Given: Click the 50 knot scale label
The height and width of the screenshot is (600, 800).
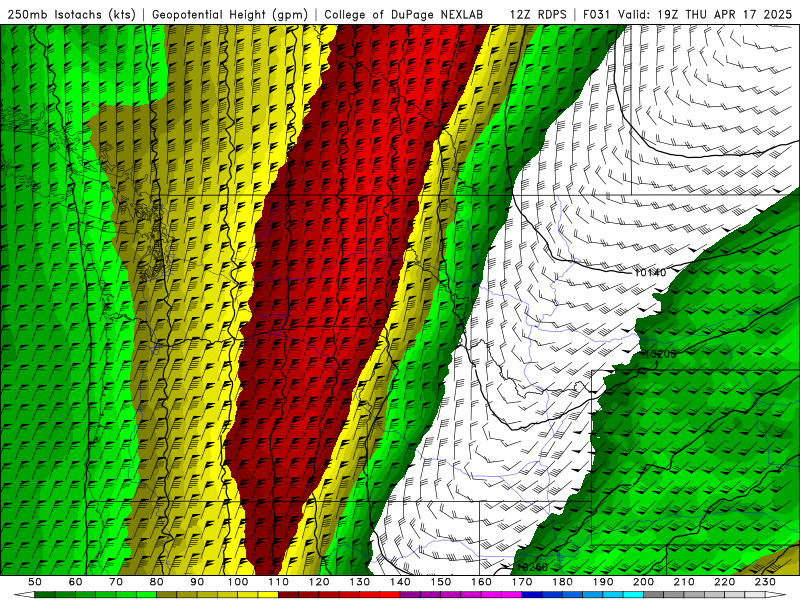Looking at the screenshot, I should click(x=34, y=582).
